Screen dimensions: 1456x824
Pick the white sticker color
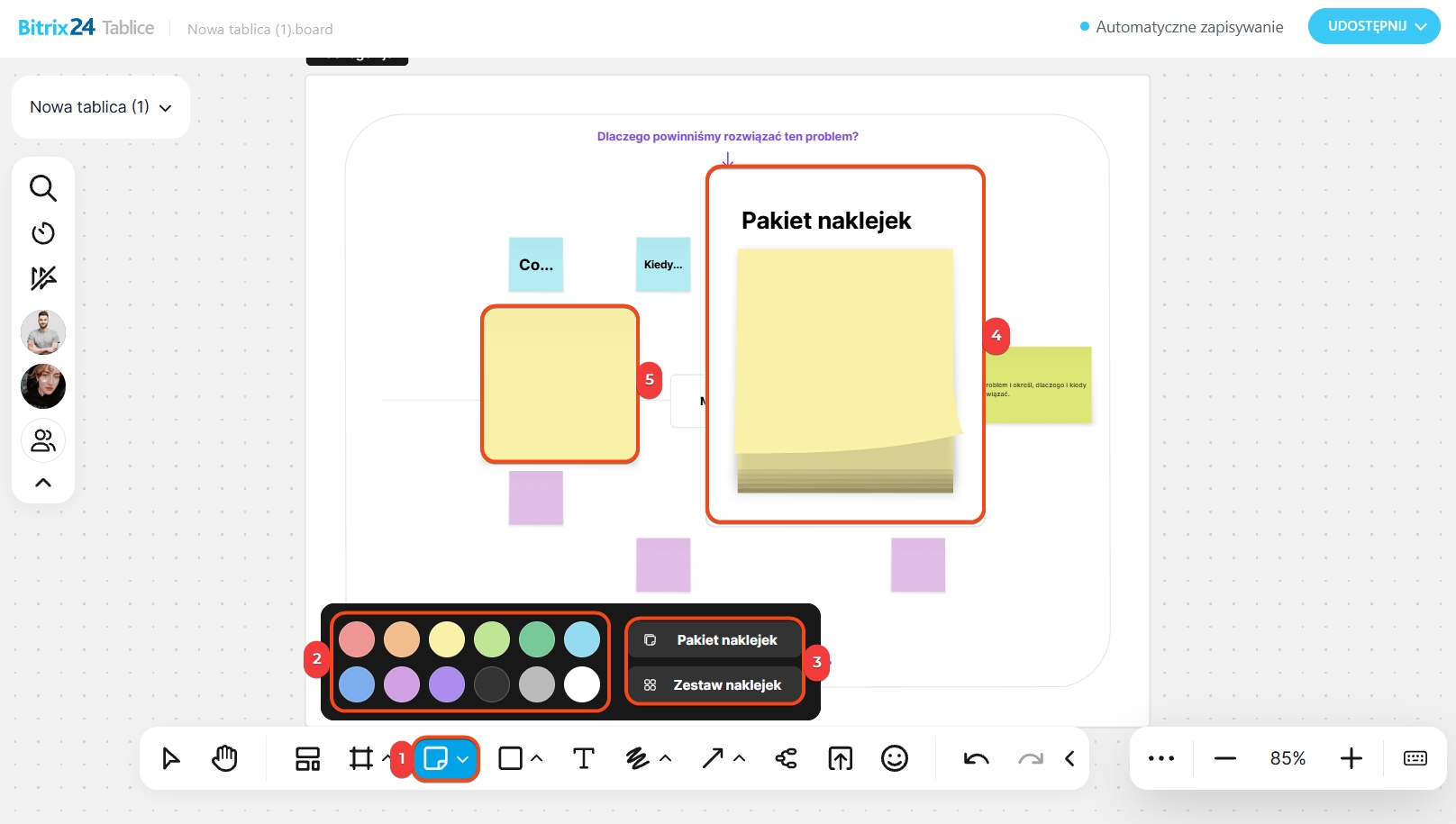[x=582, y=684]
